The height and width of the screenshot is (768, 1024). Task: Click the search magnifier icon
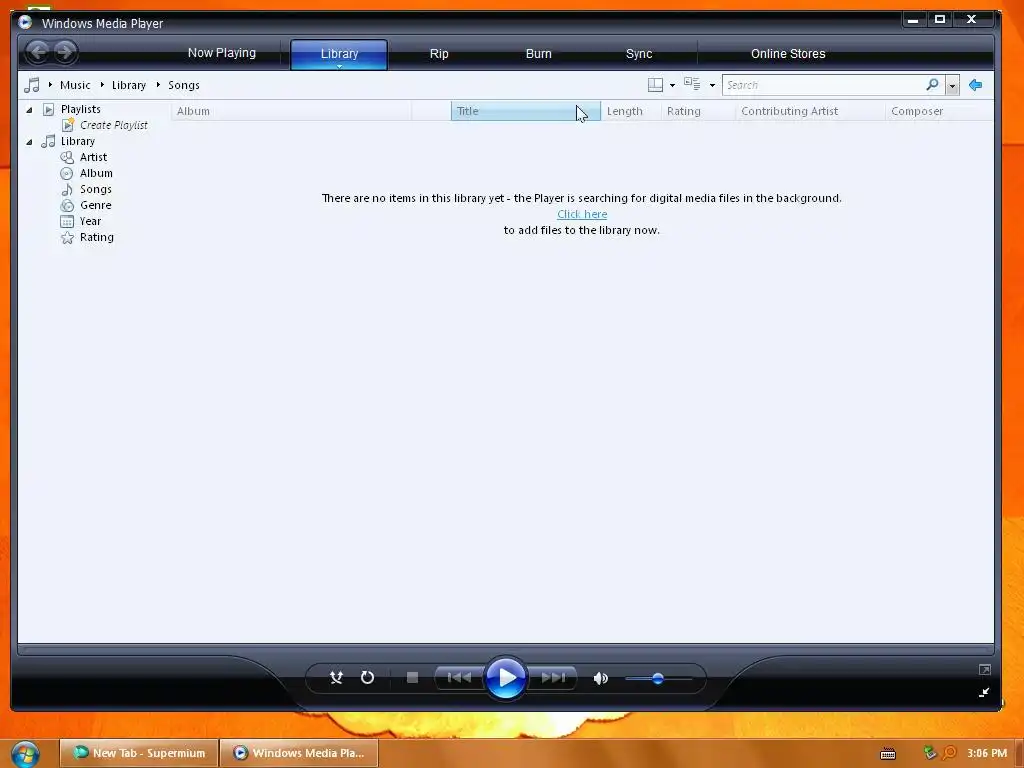tap(933, 84)
